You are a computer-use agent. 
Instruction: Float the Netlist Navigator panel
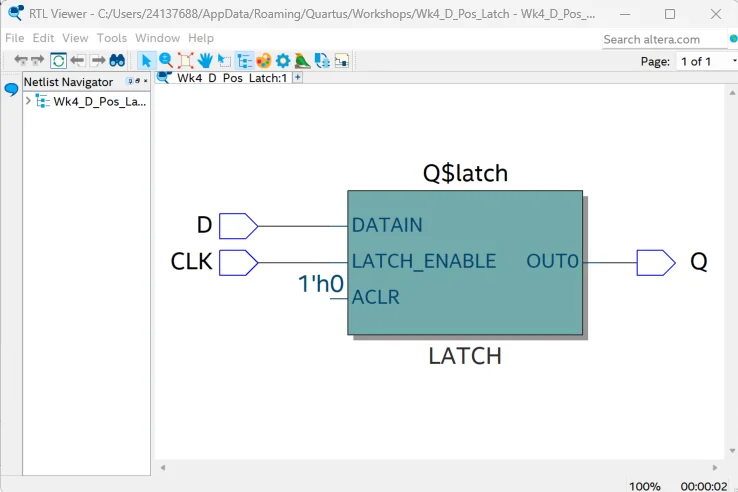(137, 81)
